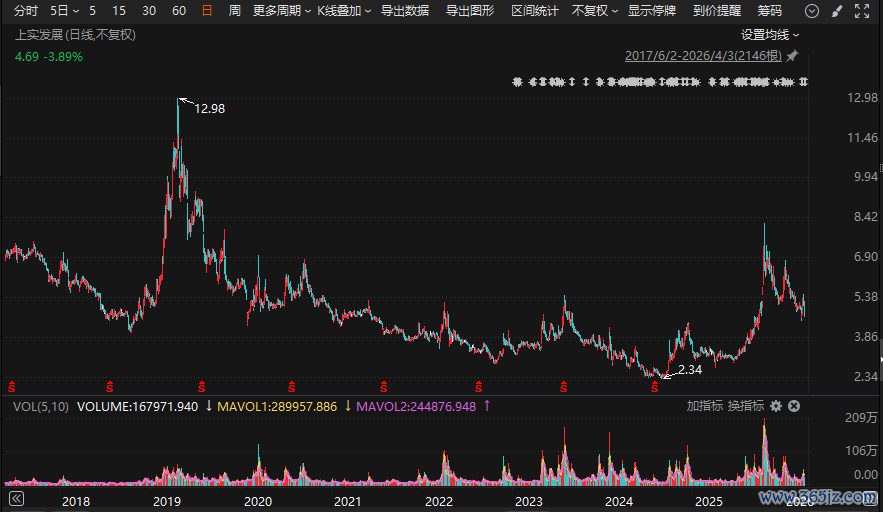Click the 2021 label on time axis
The image size is (883, 512).
coord(347,501)
